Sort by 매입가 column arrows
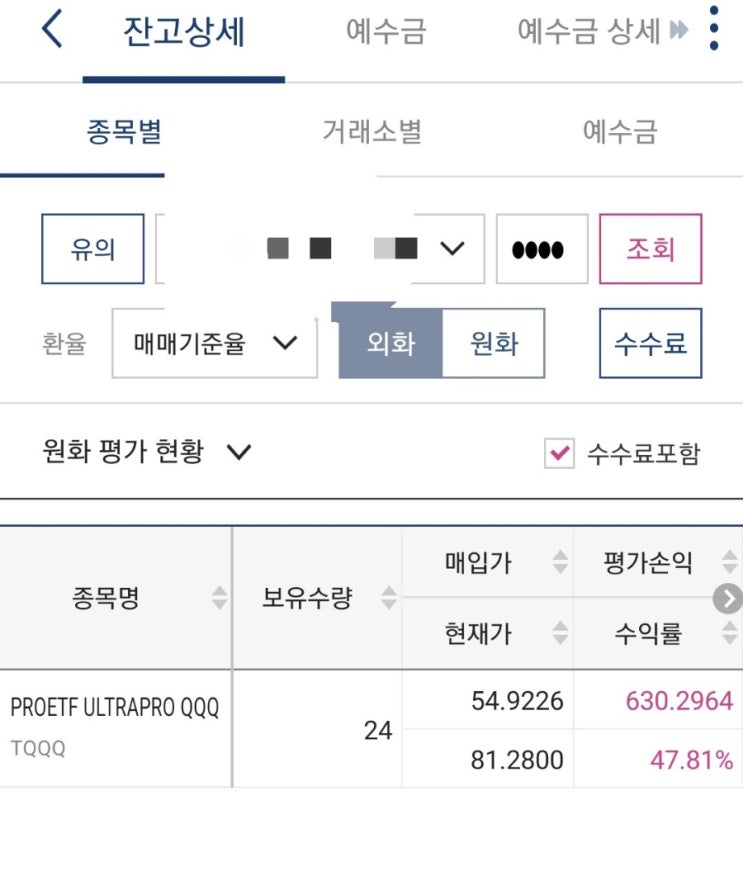 click(x=560, y=563)
